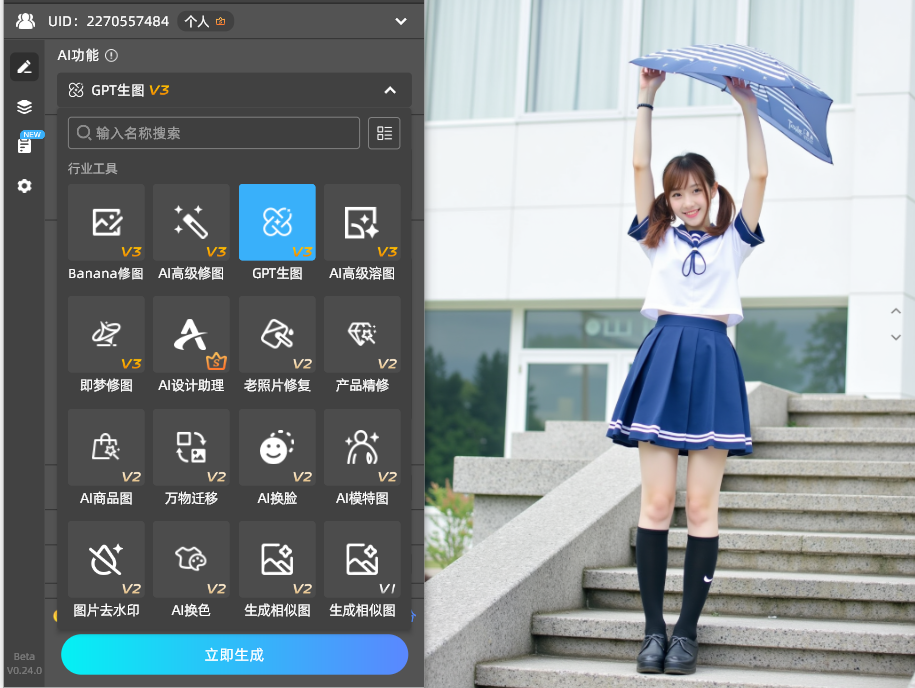This screenshot has height=688, width=915.
Task: Select the 老照片修复 tool
Action: [277, 334]
